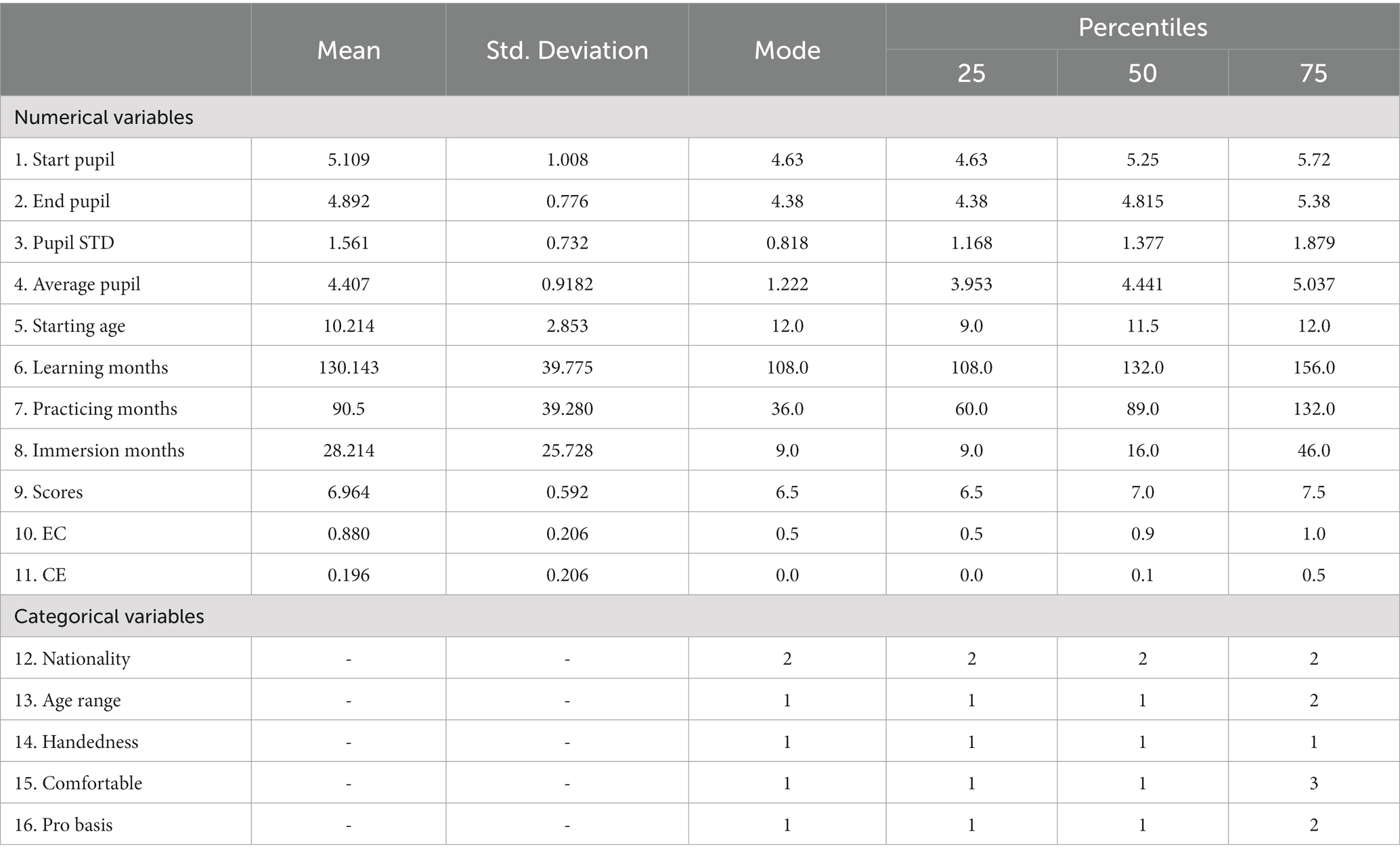Click the 50 percentile subheader

(1143, 73)
